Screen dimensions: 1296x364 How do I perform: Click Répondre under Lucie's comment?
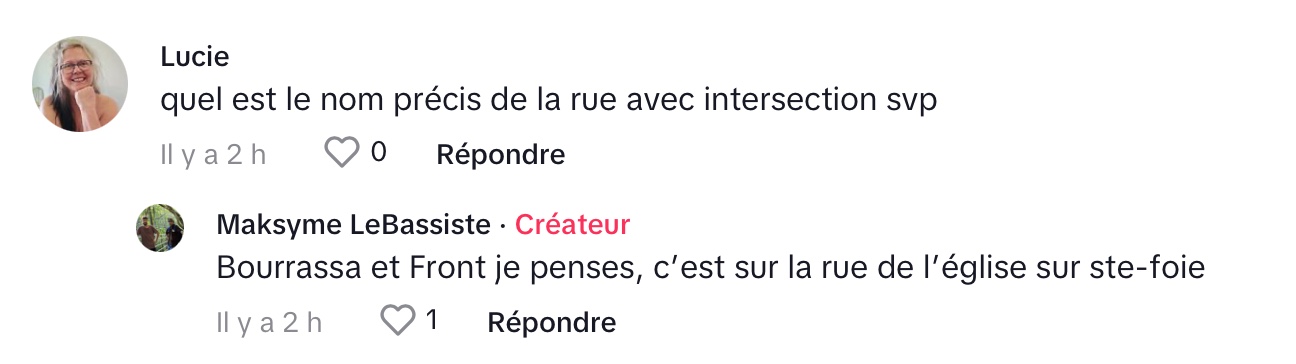click(501, 154)
